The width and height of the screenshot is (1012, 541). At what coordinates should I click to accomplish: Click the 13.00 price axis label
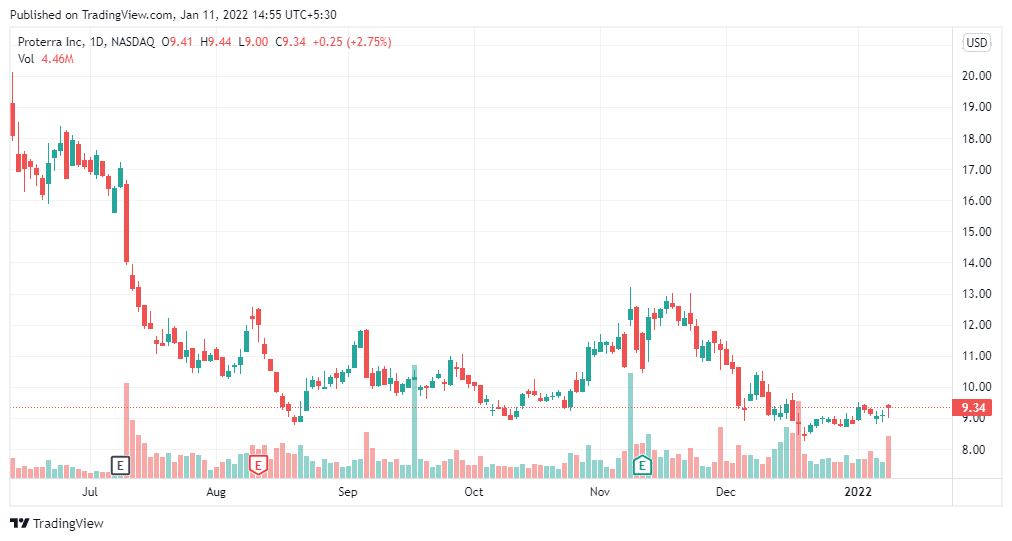[977, 293]
